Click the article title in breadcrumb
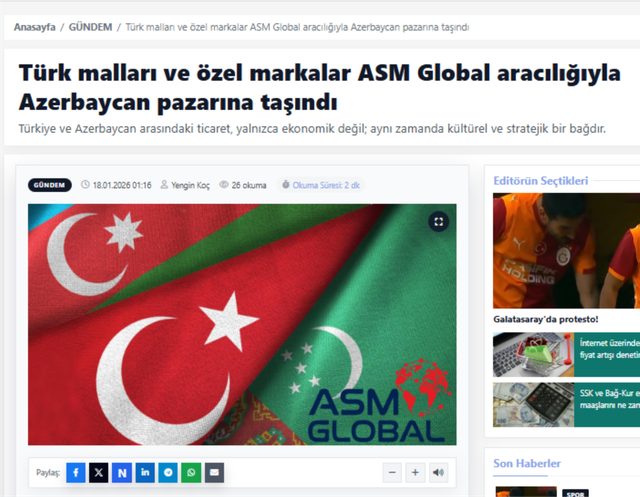This screenshot has width=640, height=497. [297, 27]
